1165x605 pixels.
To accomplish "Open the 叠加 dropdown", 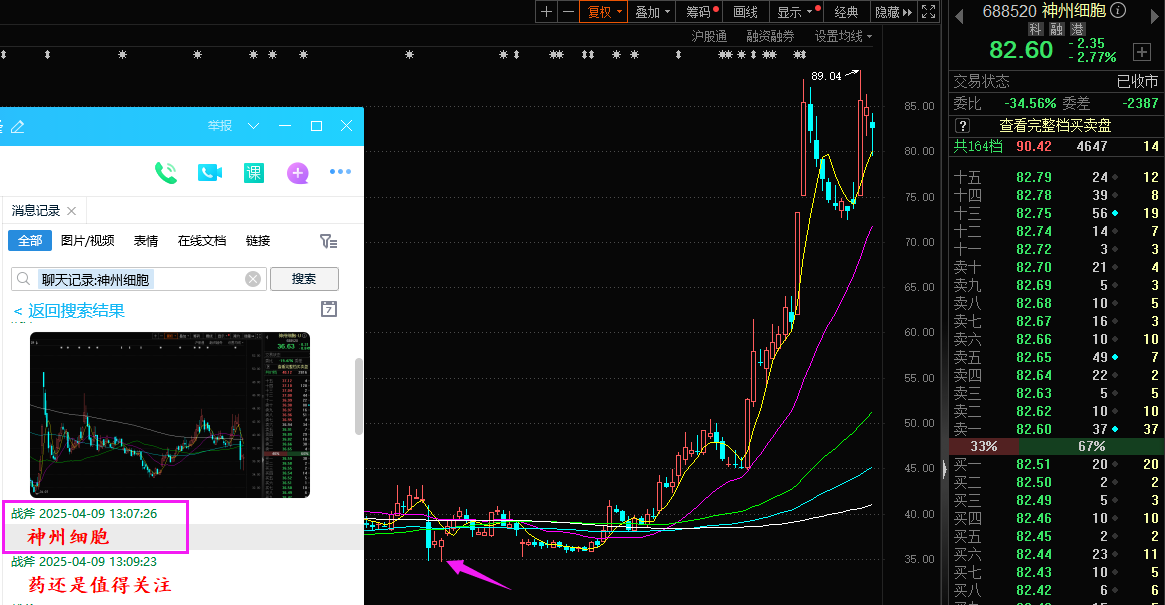I will point(652,11).
